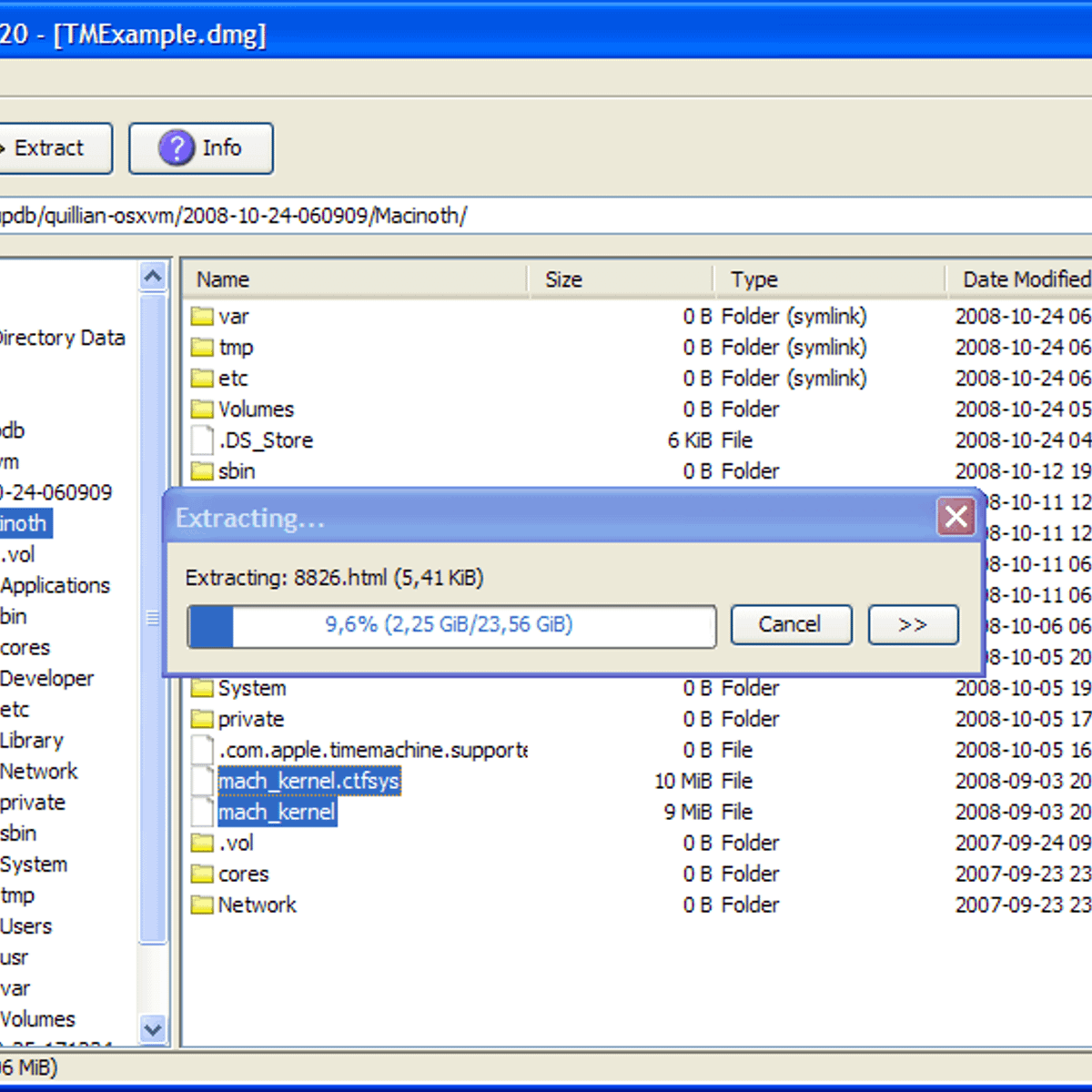1092x1092 pixels.
Task: Click the var folder icon in file list
Action: point(202,317)
